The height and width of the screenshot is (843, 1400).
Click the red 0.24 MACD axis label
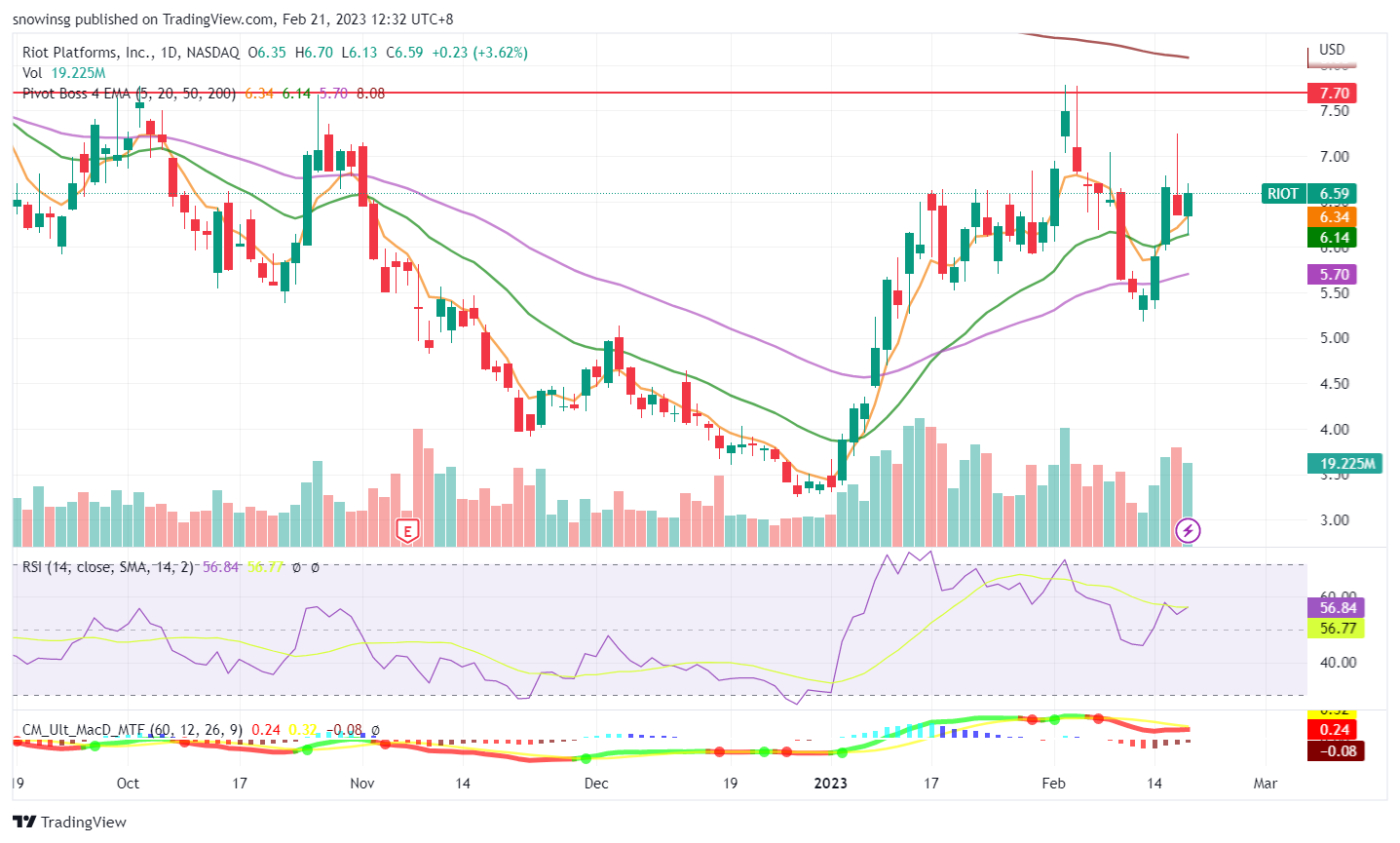1334,730
